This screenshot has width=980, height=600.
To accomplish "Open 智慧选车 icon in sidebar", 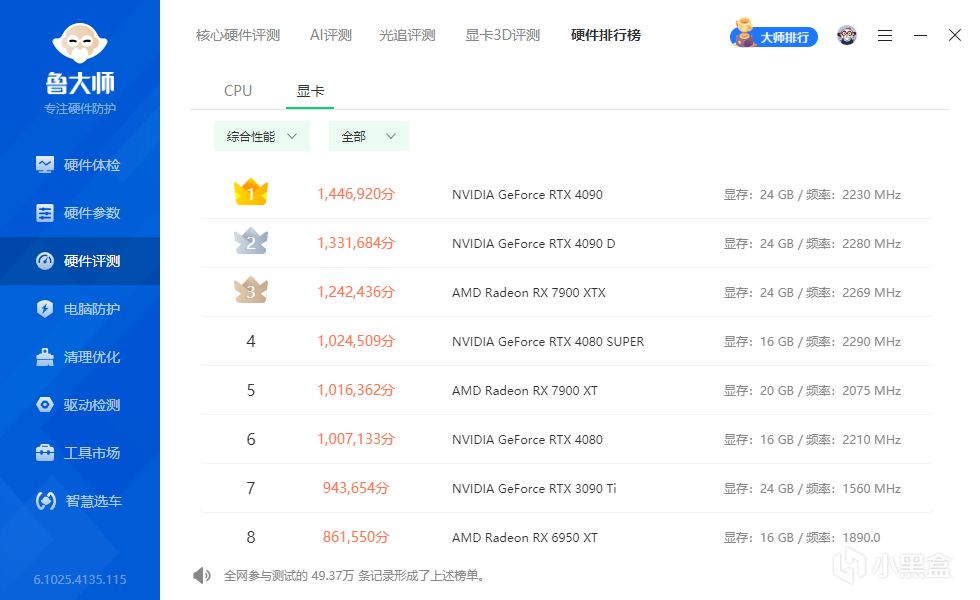I will pos(46,501).
